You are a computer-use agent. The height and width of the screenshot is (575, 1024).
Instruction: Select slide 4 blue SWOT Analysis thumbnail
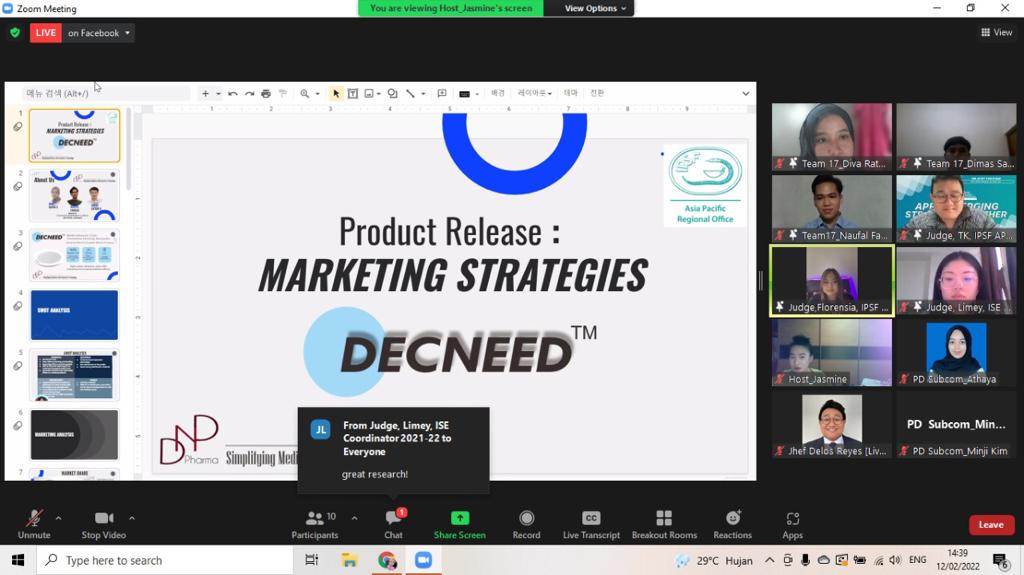[x=74, y=315]
